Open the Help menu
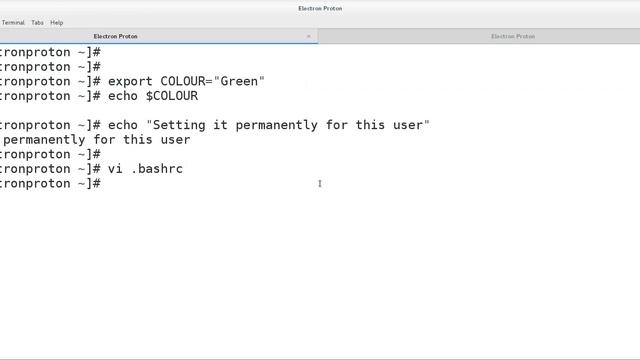The width and height of the screenshot is (640, 360). click(56, 22)
